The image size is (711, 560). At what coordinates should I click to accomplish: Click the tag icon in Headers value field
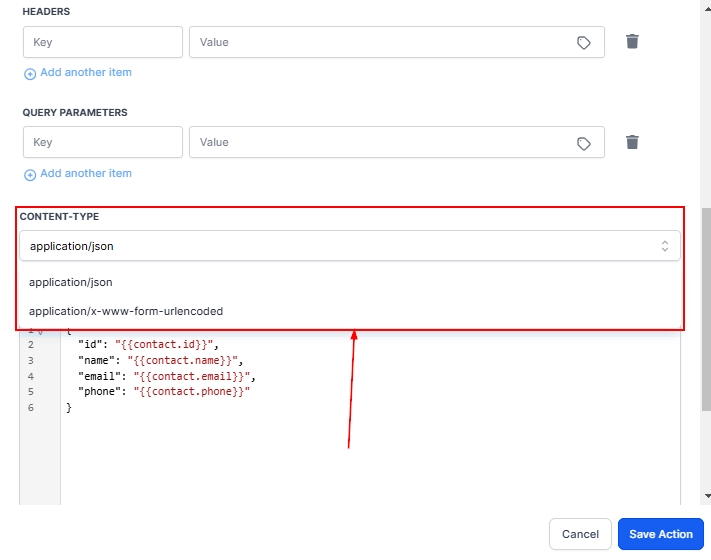(x=584, y=43)
